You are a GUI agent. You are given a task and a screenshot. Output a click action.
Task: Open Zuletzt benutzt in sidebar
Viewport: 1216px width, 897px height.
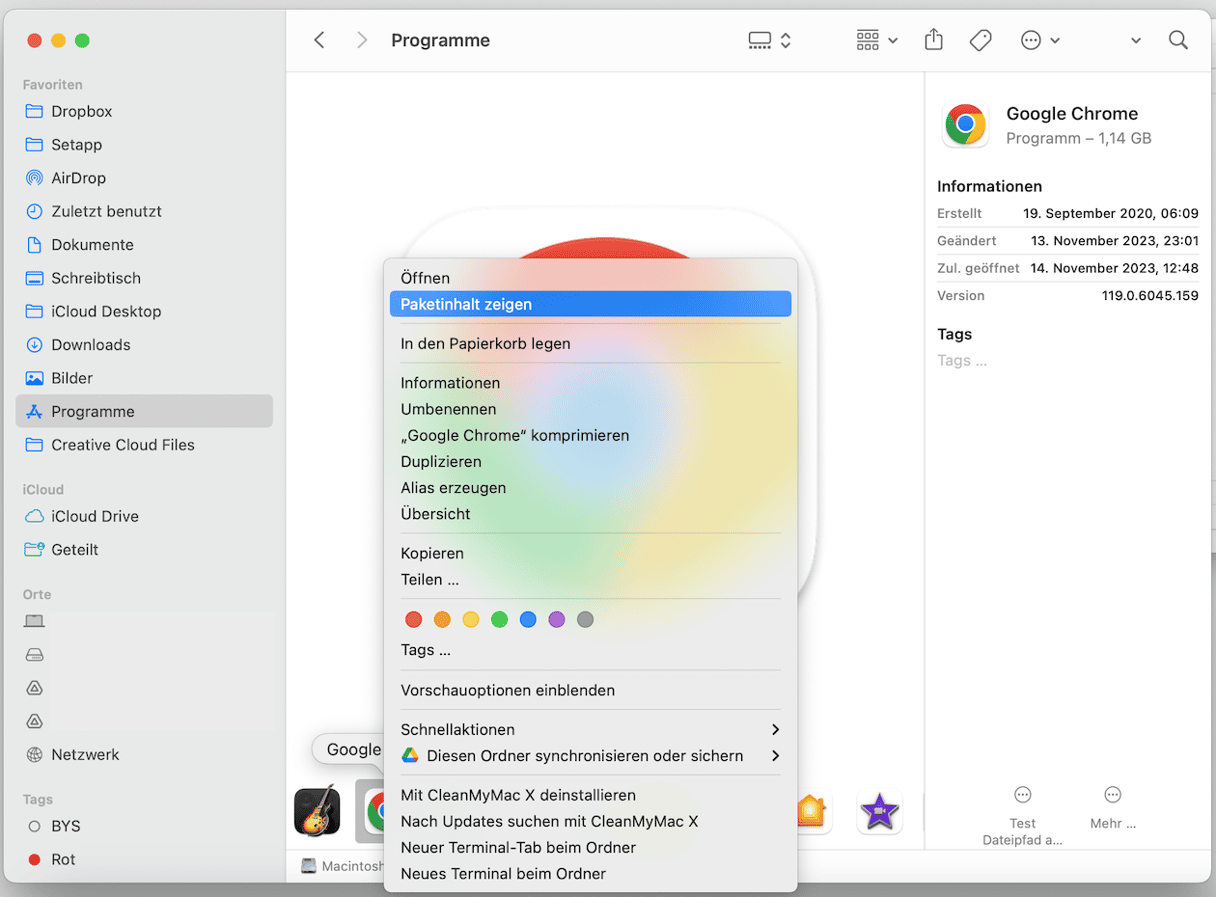coord(144,211)
